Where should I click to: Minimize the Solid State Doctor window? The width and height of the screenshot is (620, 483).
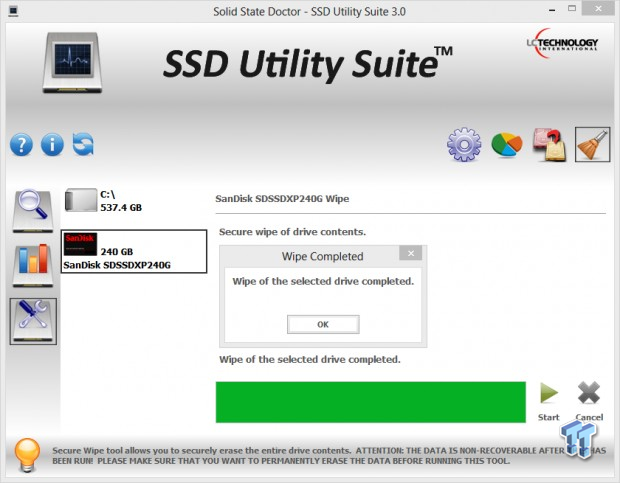[552, 10]
